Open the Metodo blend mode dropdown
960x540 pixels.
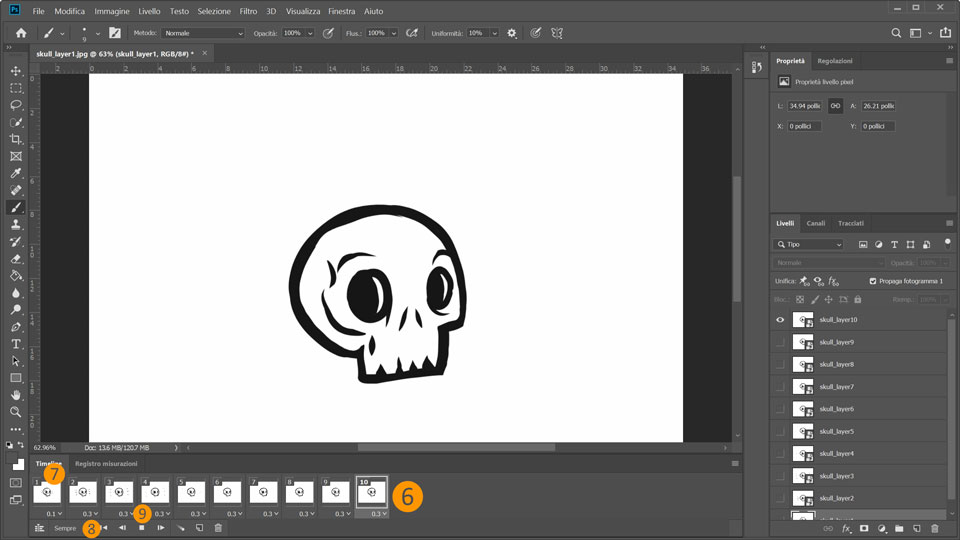click(203, 33)
